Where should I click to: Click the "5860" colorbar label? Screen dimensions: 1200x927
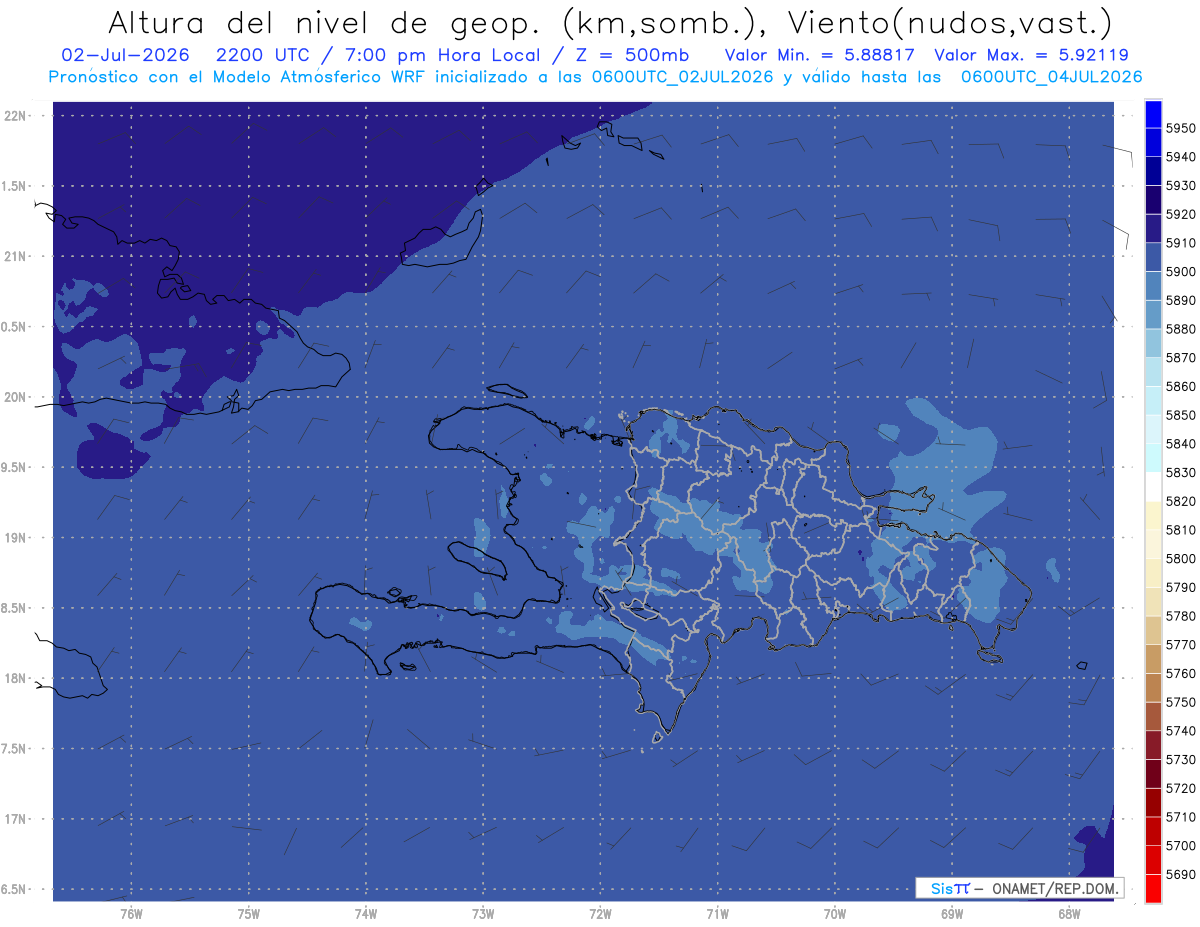point(1180,386)
